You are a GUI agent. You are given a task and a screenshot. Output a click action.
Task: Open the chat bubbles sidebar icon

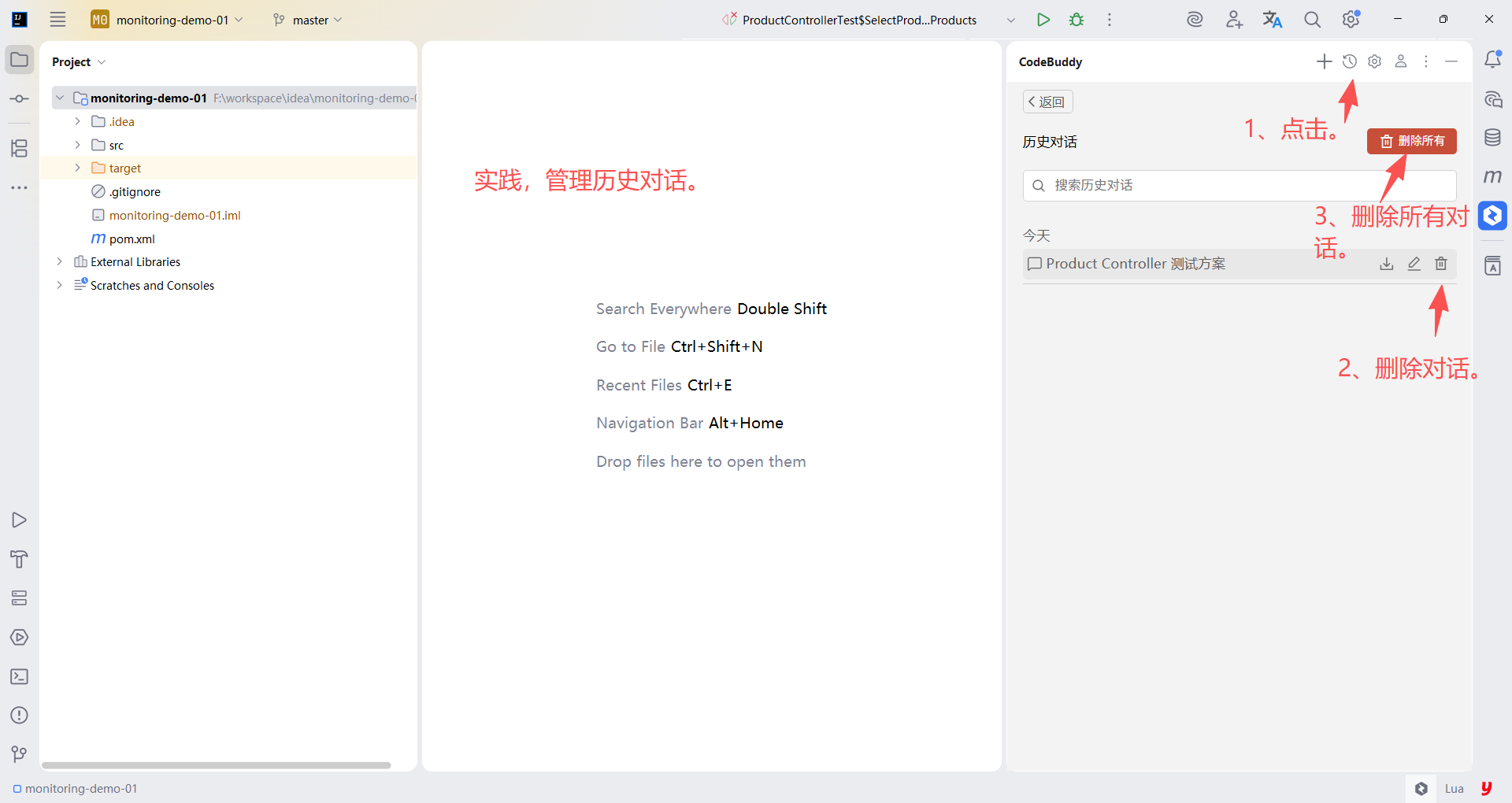[1492, 99]
